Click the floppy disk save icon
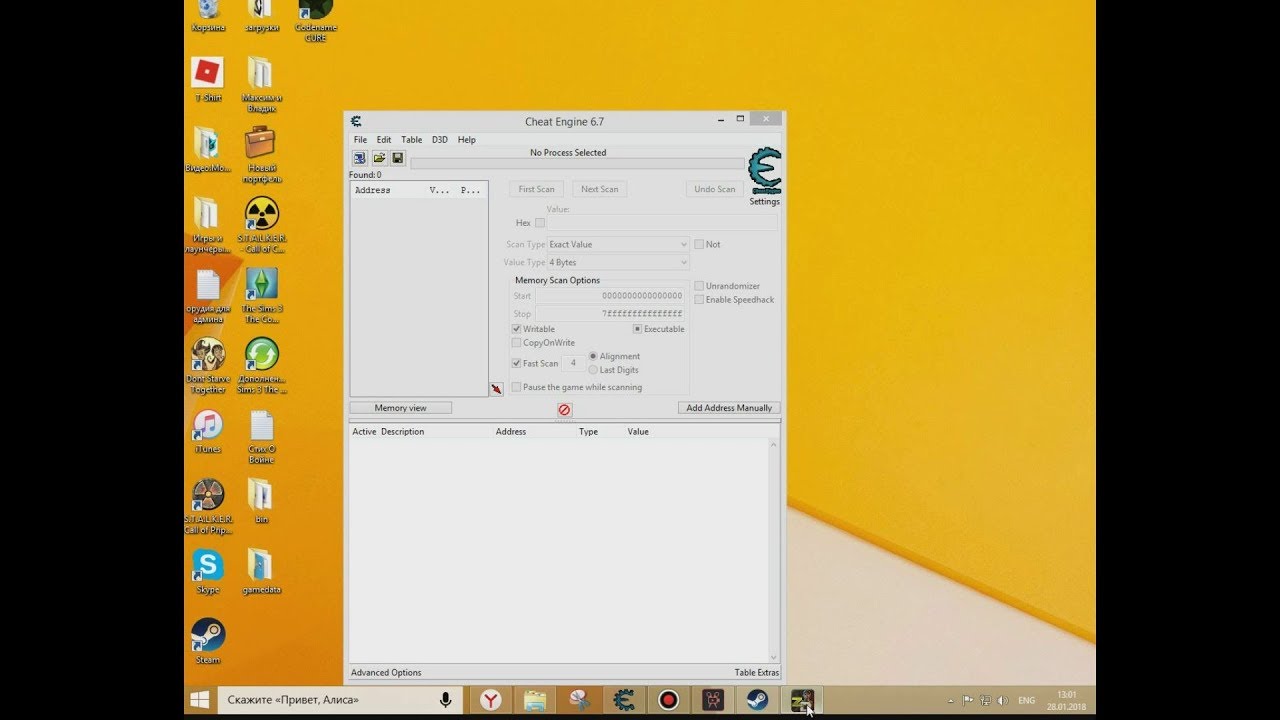The width and height of the screenshot is (1280, 720). pyautogui.click(x=397, y=158)
